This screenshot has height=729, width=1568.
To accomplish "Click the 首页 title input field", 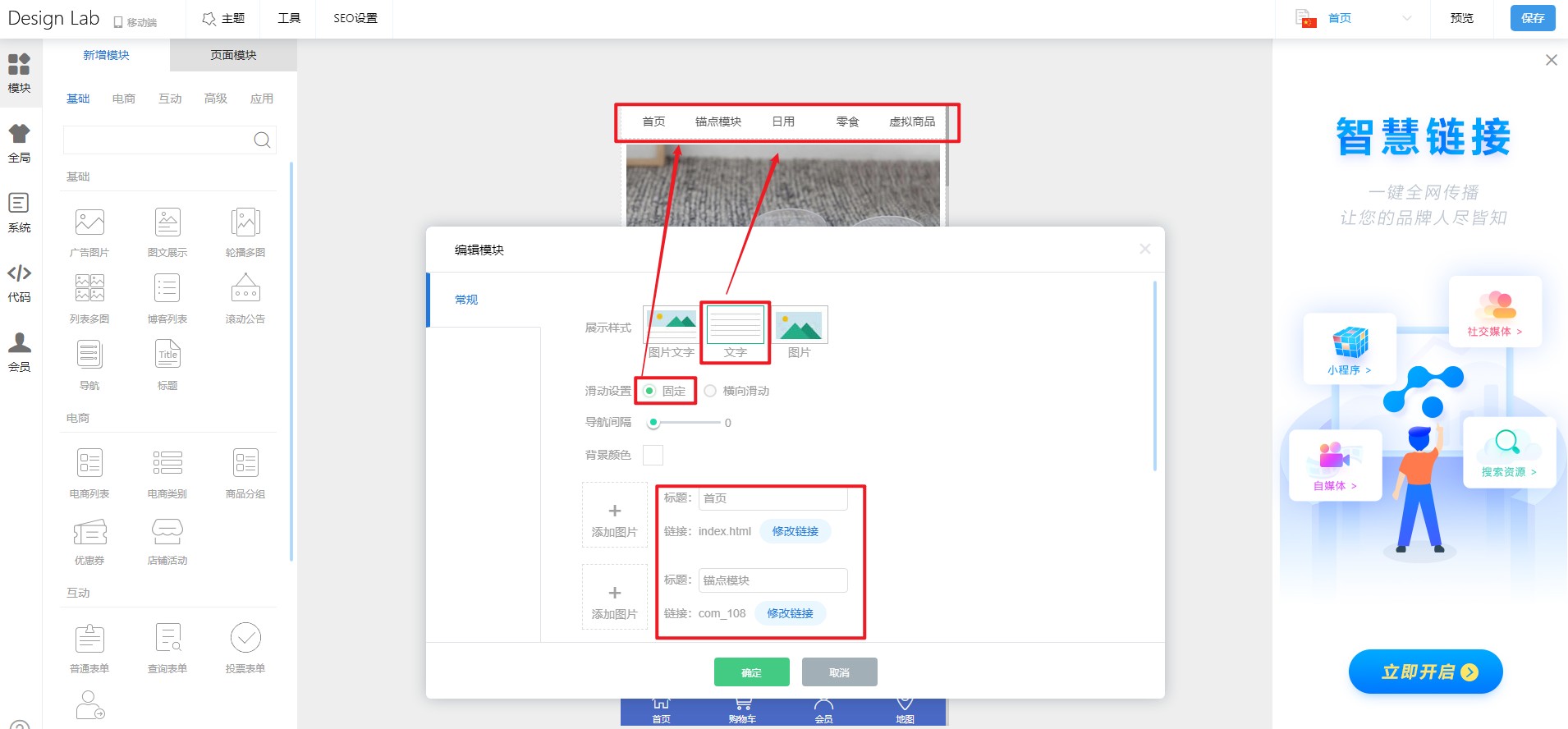I will [773, 498].
